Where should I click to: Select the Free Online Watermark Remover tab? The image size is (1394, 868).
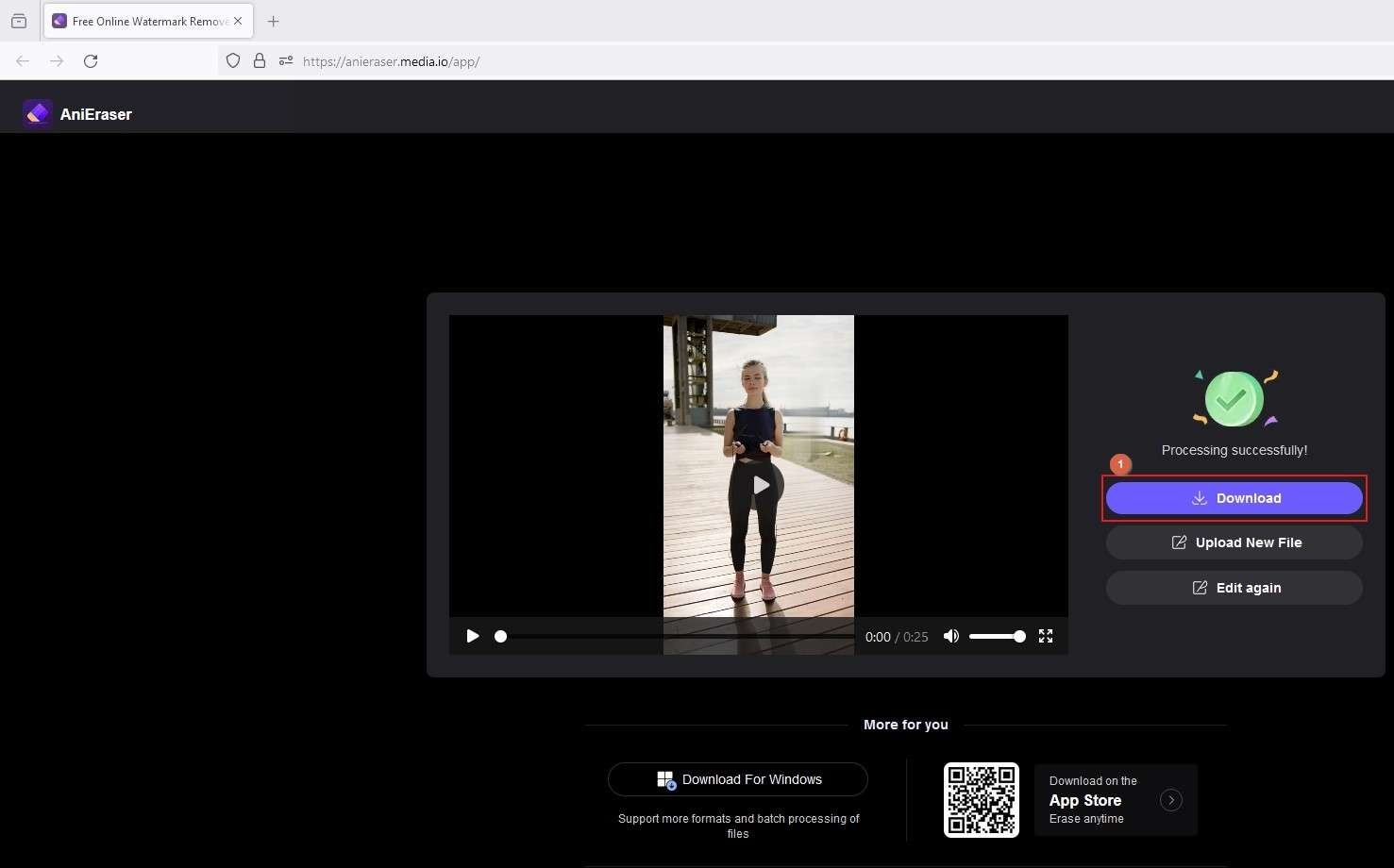pos(148,21)
